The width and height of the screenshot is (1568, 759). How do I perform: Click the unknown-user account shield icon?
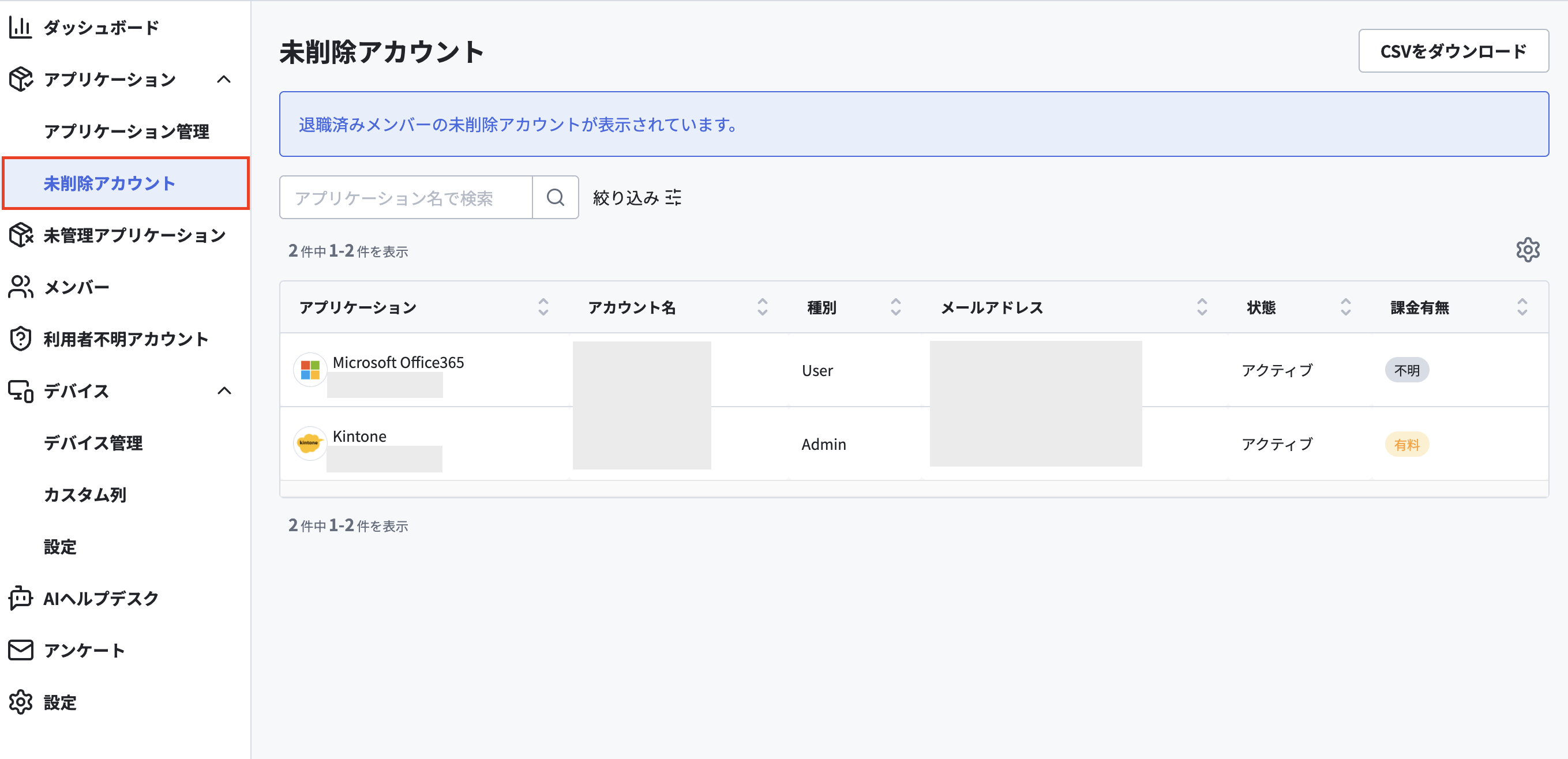click(x=20, y=339)
